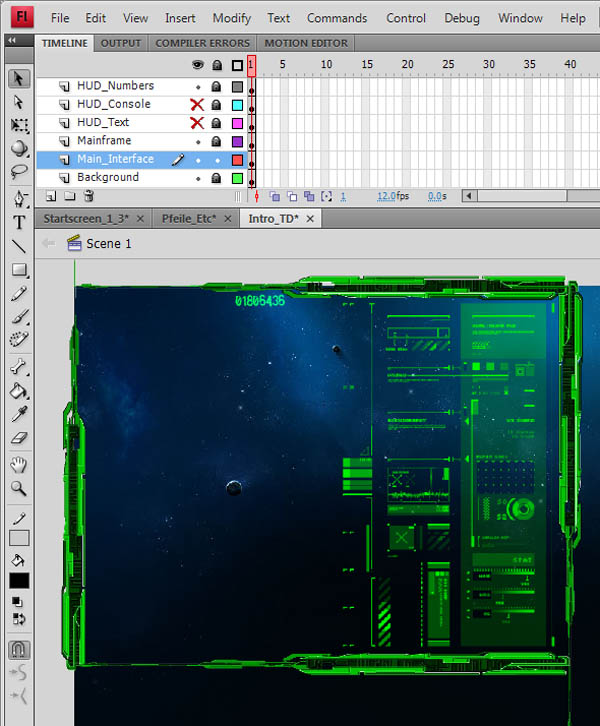Toggle Snap to Objects magnet
The width and height of the screenshot is (600, 726).
tap(19, 649)
